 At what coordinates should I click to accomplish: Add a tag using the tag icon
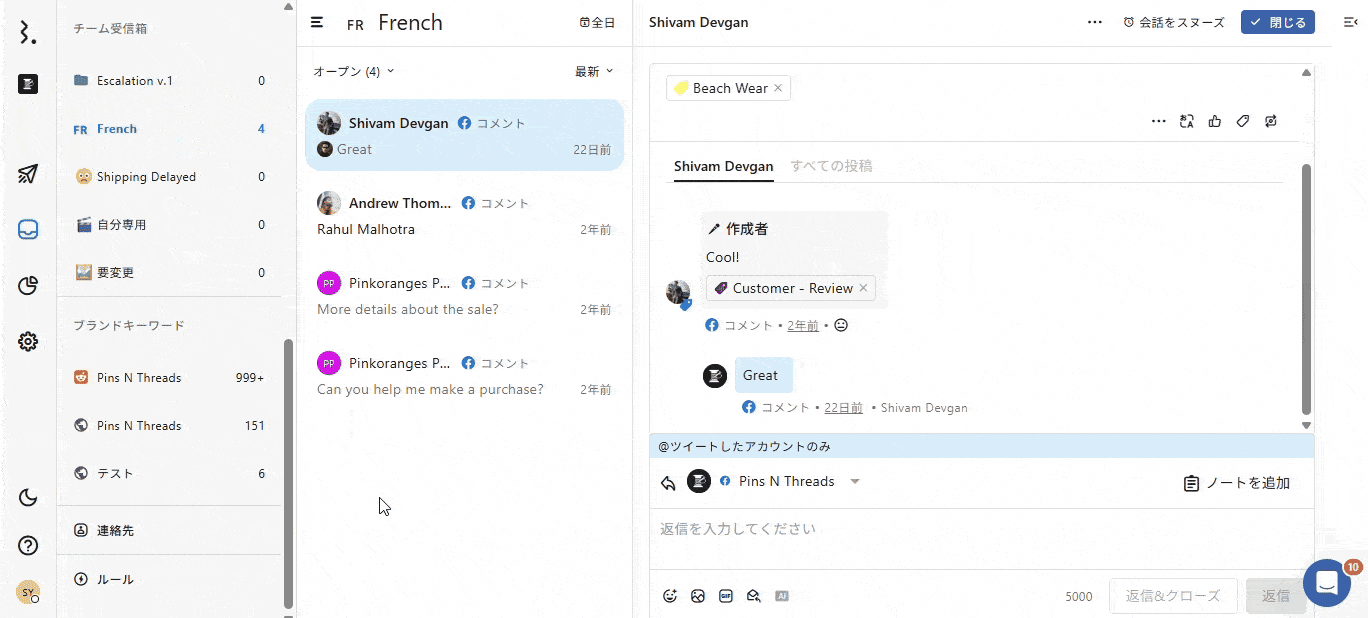[x=1243, y=121]
